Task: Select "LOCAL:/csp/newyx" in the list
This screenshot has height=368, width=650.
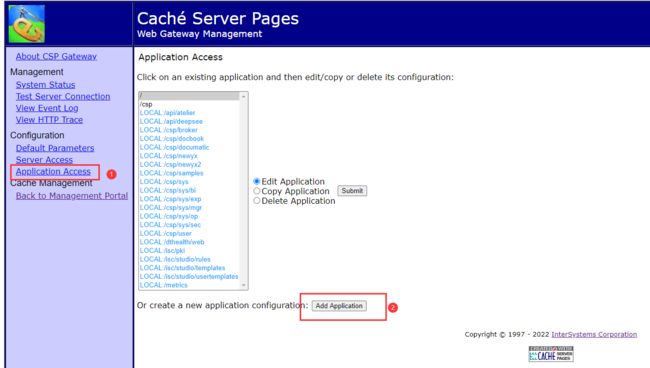Action: pyautogui.click(x=189, y=156)
